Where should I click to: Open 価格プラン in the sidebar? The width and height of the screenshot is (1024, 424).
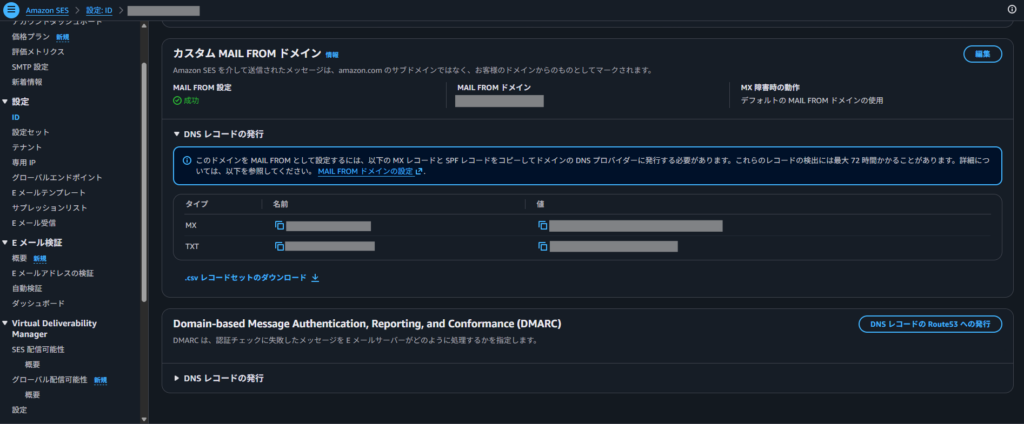31,37
